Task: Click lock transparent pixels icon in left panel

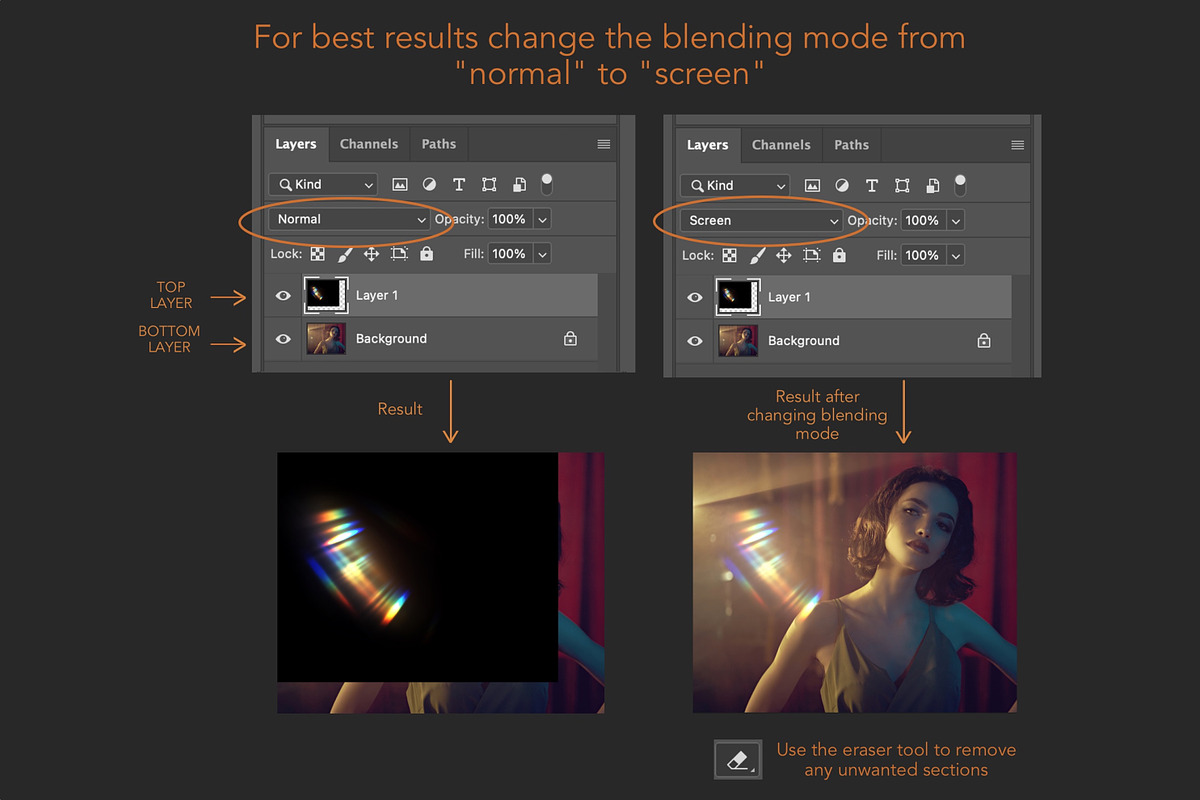Action: (x=317, y=254)
